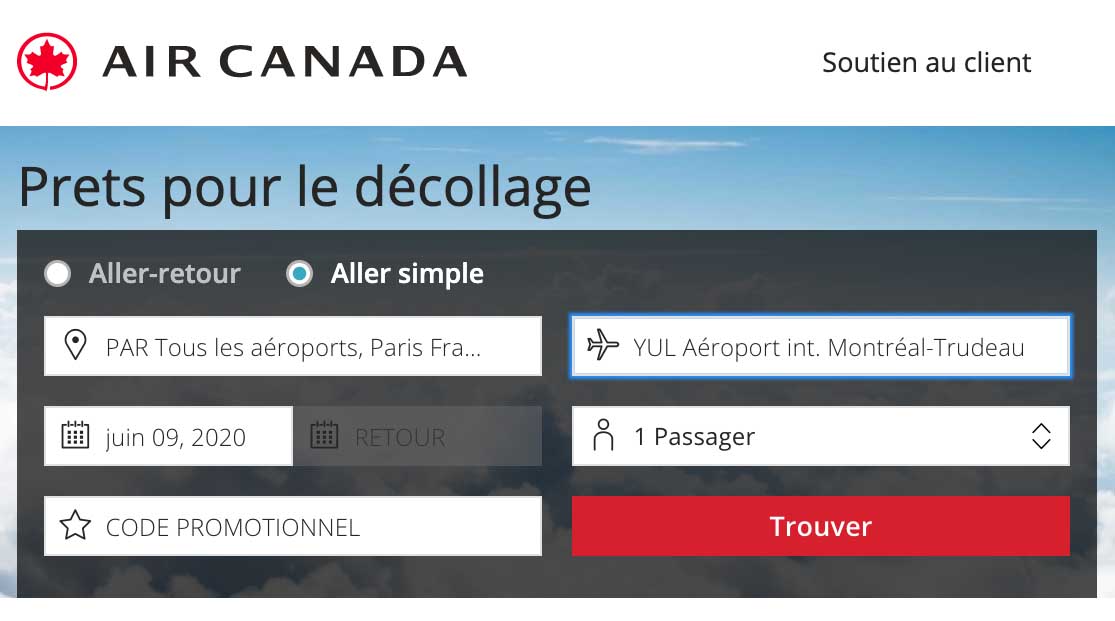1115x621 pixels.
Task: Click the Air Canada maple leaf logo
Action: pos(47,62)
